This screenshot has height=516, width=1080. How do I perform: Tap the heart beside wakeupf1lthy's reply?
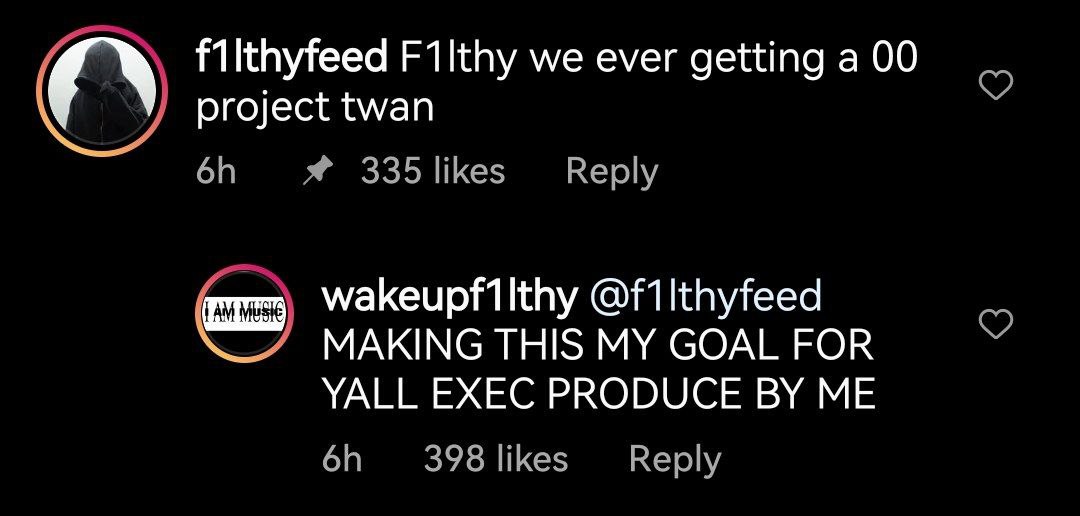pos(996,324)
